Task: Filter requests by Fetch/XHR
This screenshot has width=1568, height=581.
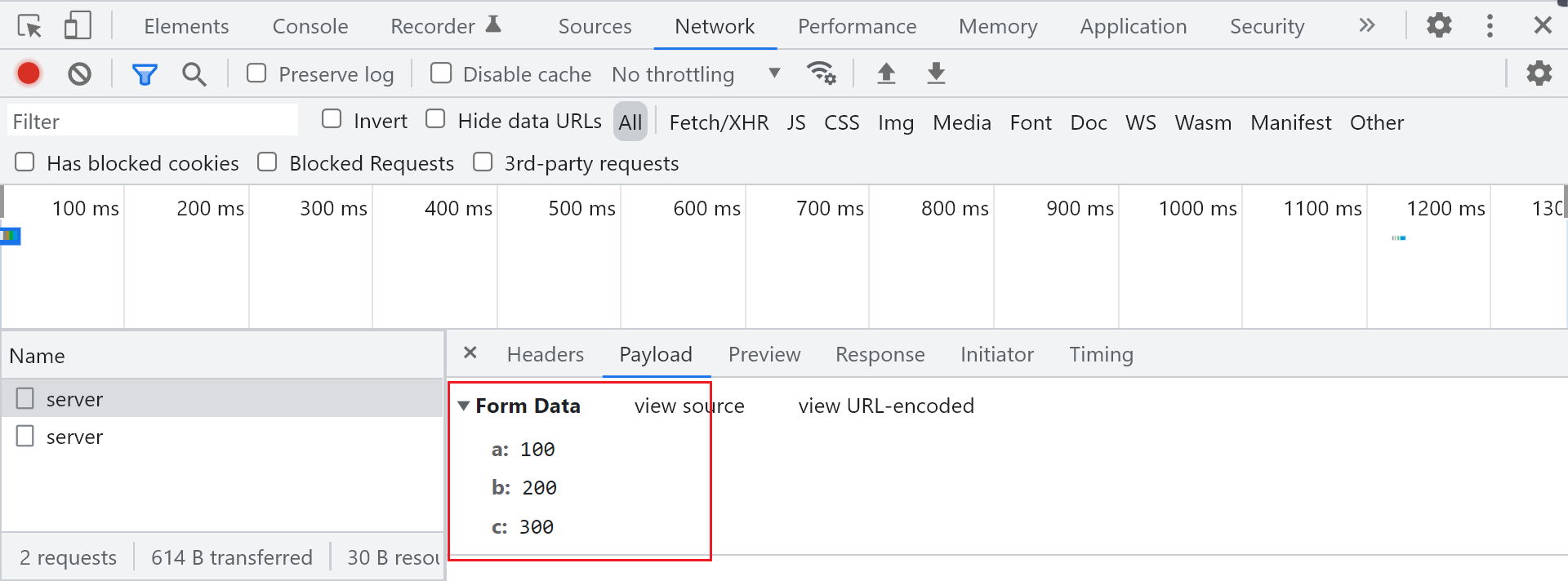Action: [719, 122]
